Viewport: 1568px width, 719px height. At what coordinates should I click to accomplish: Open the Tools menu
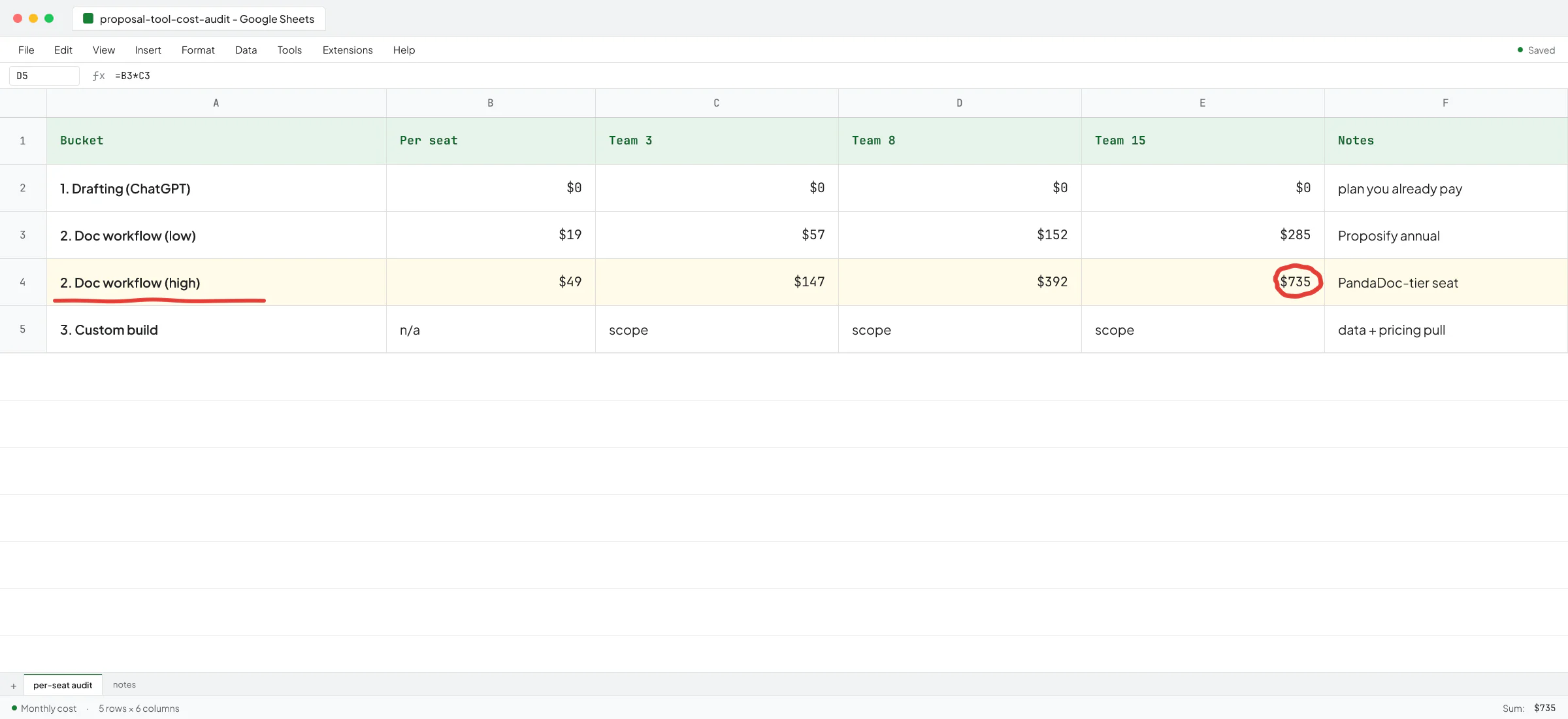pos(289,50)
